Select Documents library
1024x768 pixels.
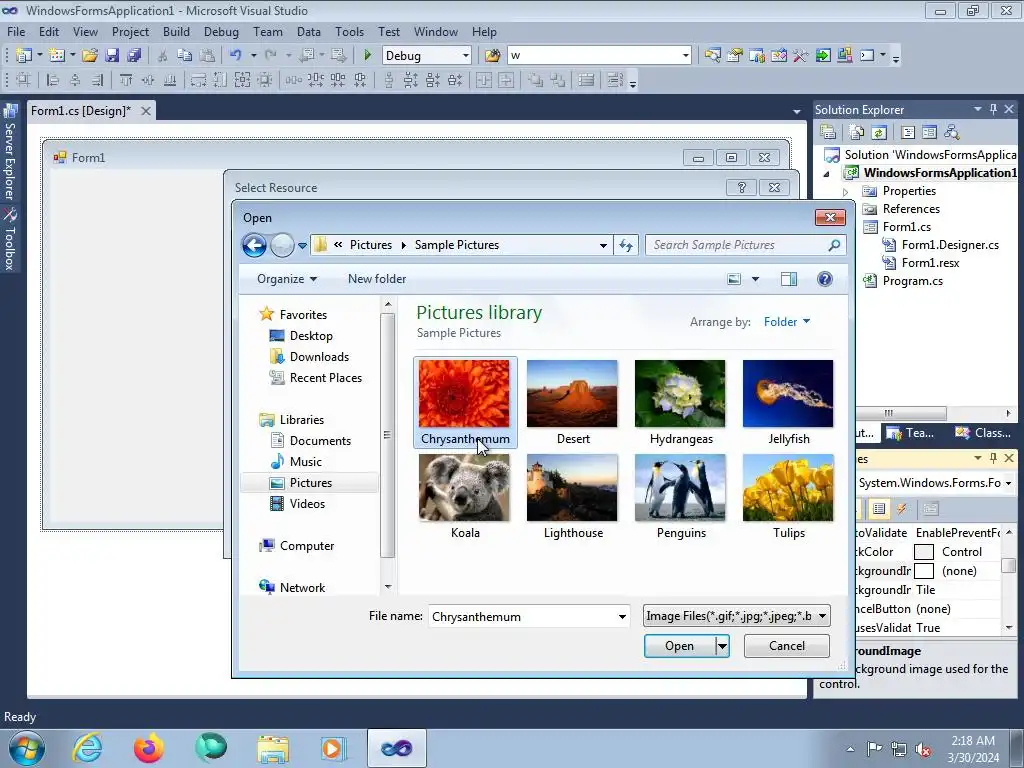coord(320,441)
